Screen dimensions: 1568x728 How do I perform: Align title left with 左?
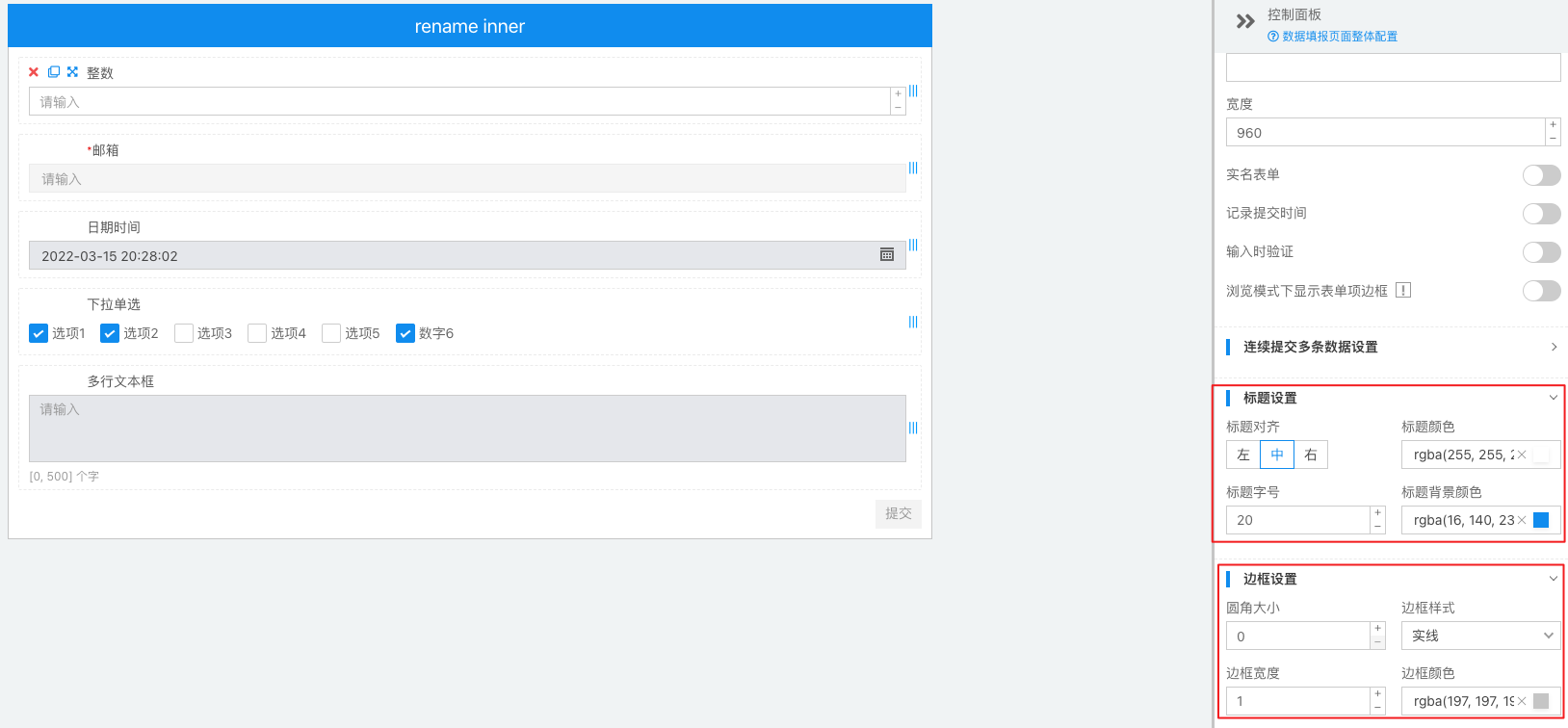1243,455
